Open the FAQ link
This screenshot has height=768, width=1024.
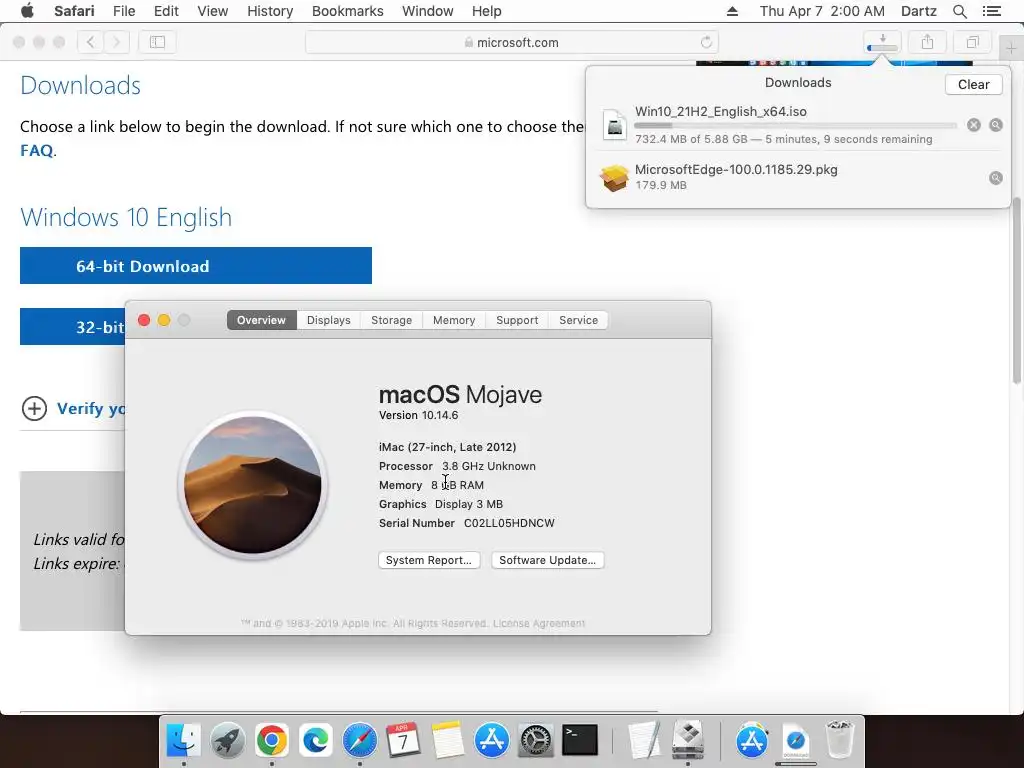click(x=37, y=150)
